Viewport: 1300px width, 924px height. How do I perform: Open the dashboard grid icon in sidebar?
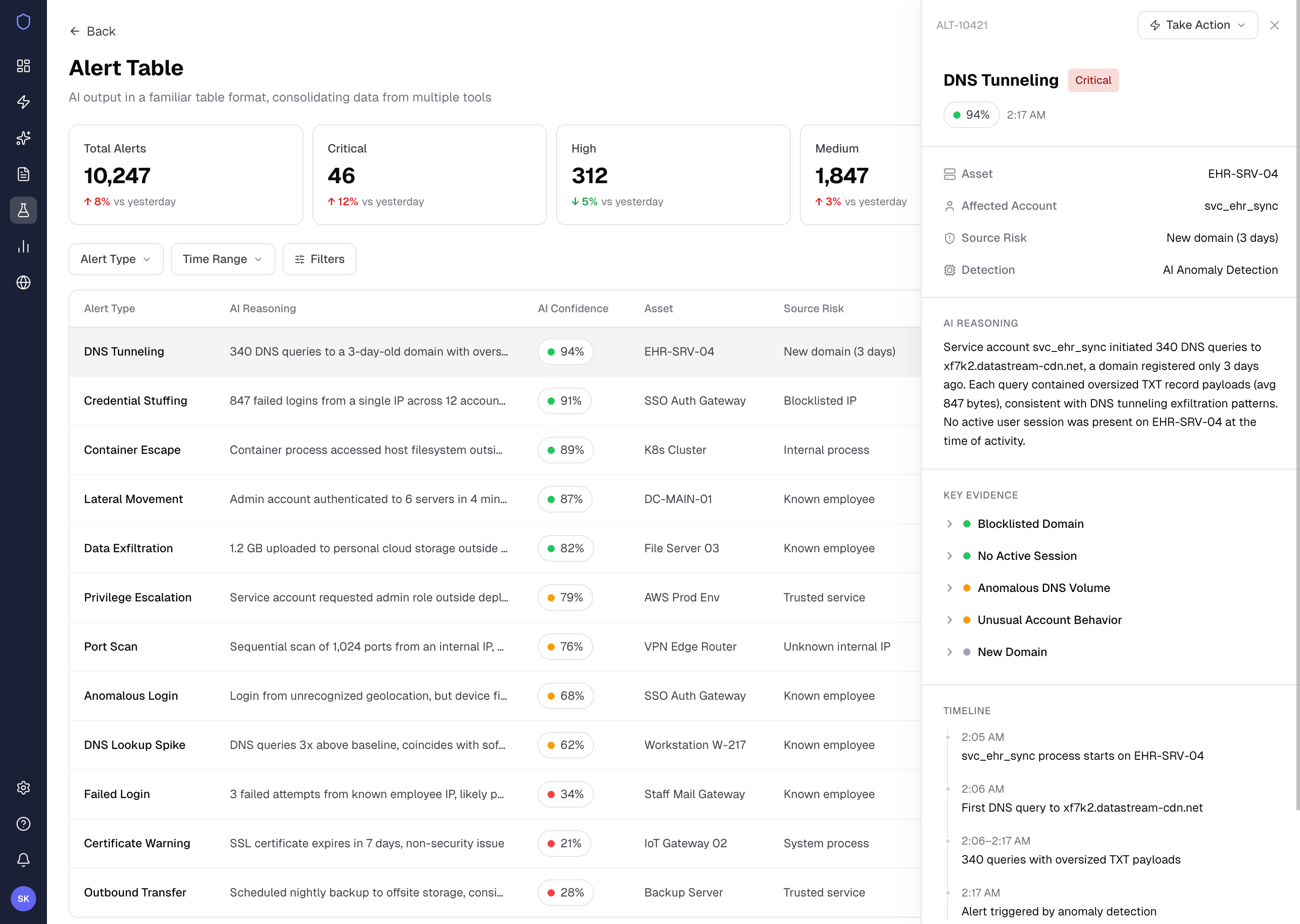click(x=23, y=66)
